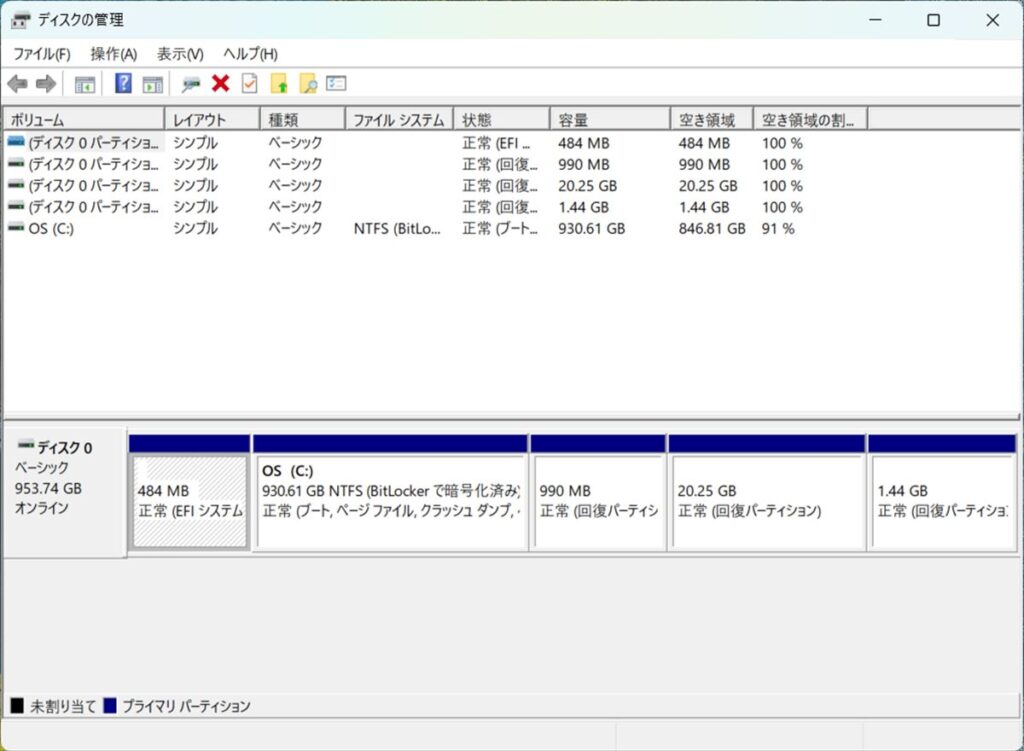Click the magnifier search toolbar icon
The image size is (1024, 751).
pos(308,84)
